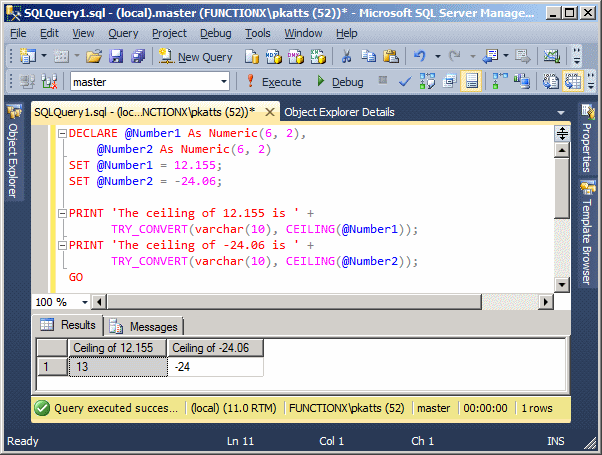Open the Query menu
This screenshot has height=455, width=602.
coord(123,34)
